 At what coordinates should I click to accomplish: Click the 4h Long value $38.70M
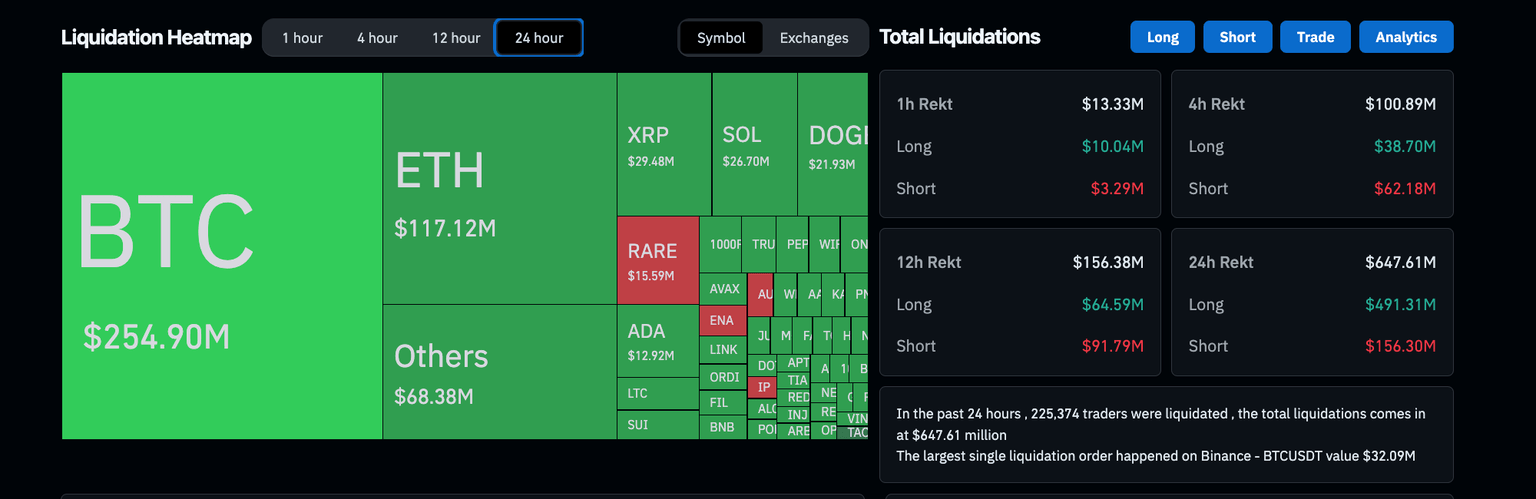1404,146
